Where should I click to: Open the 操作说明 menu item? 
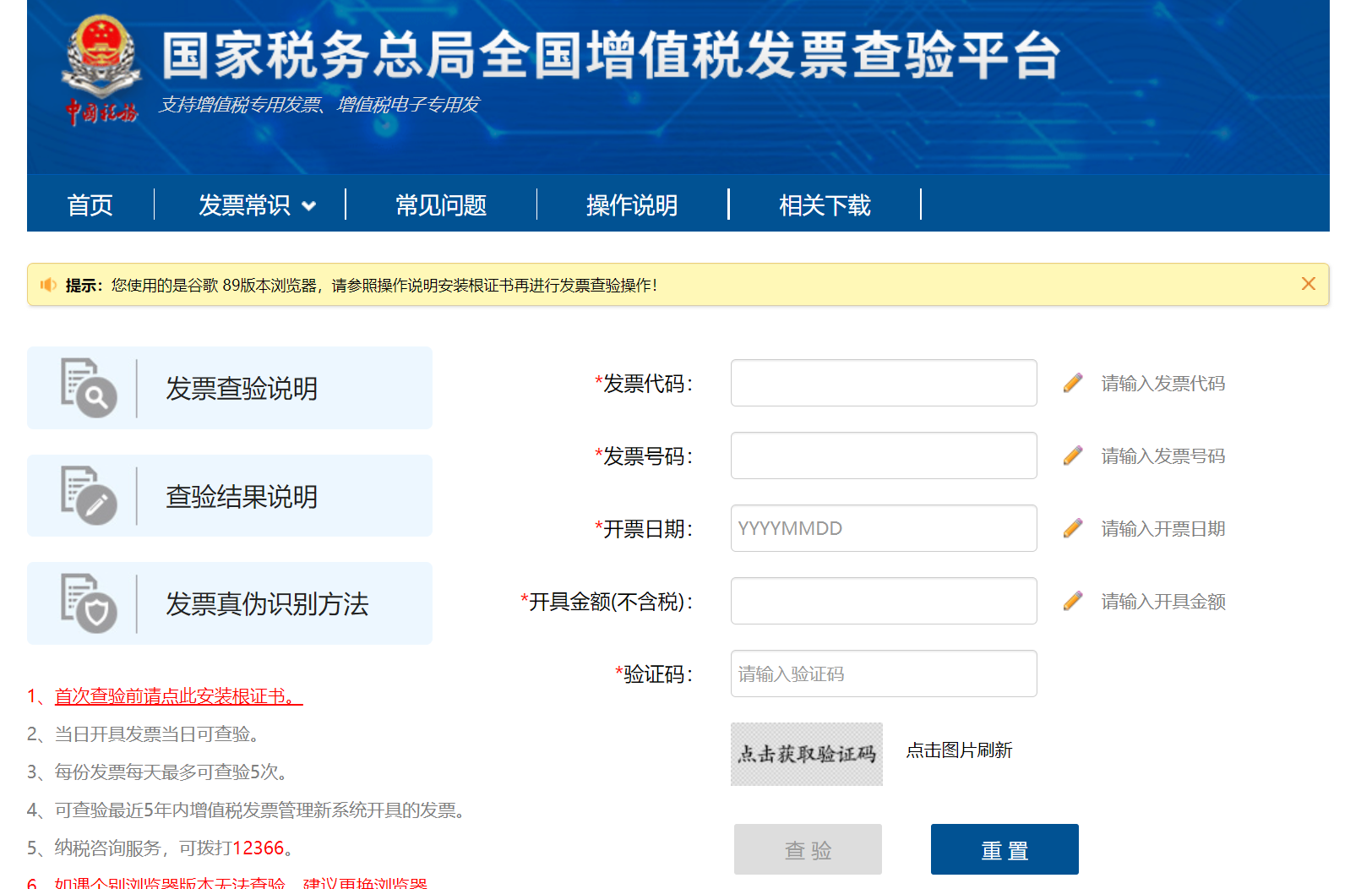pyautogui.click(x=632, y=205)
